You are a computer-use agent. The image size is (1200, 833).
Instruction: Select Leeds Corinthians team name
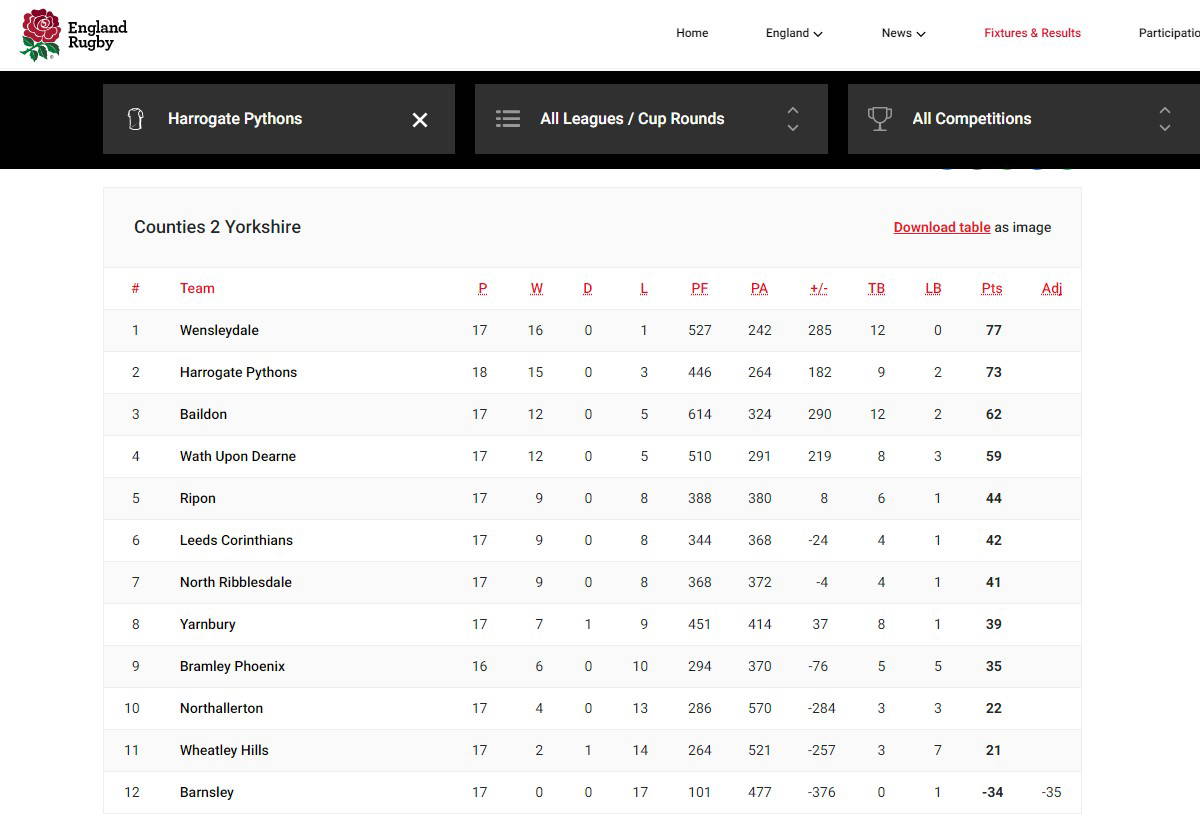pyautogui.click(x=236, y=540)
